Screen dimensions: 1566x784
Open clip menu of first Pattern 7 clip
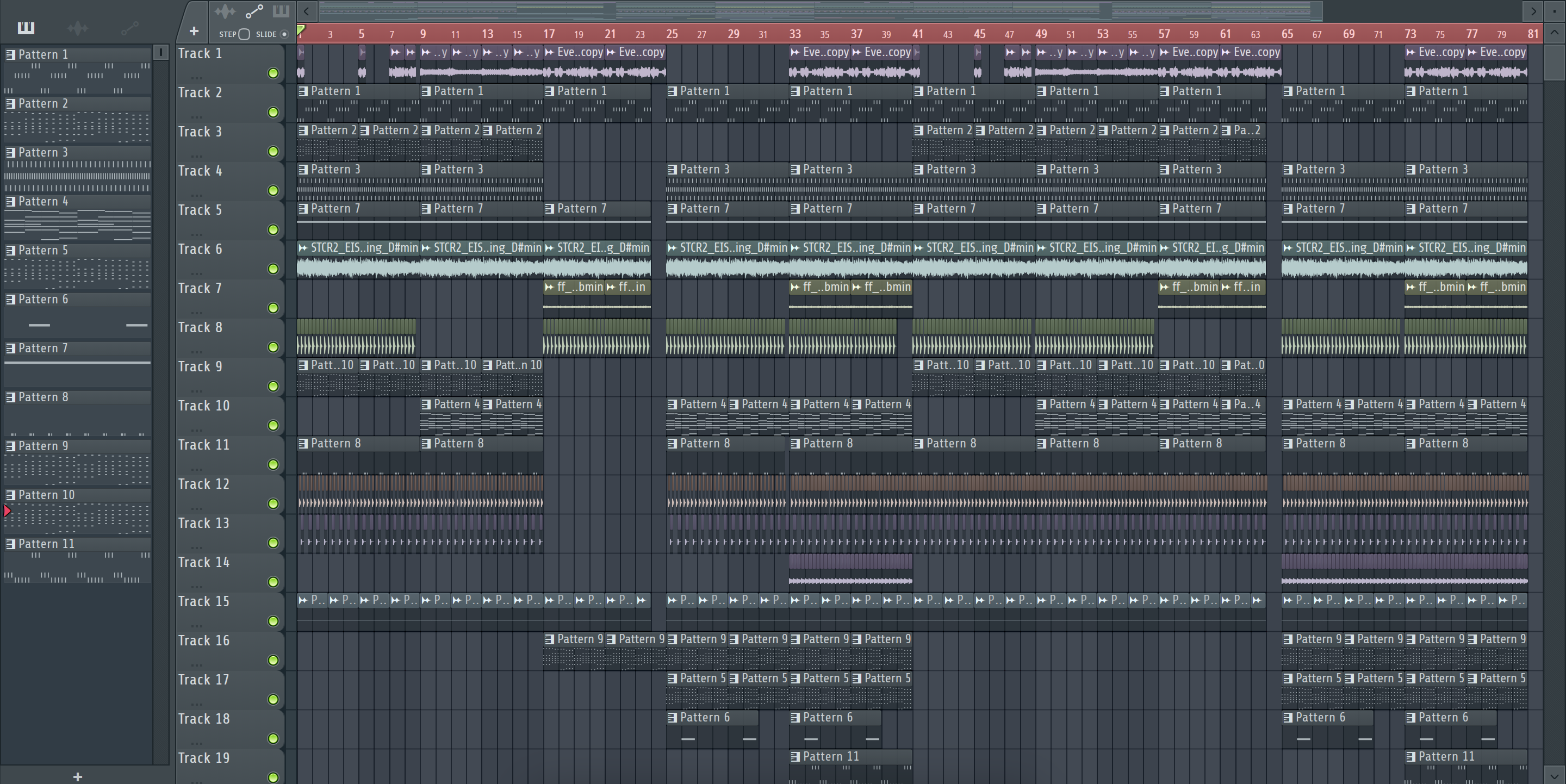(303, 208)
